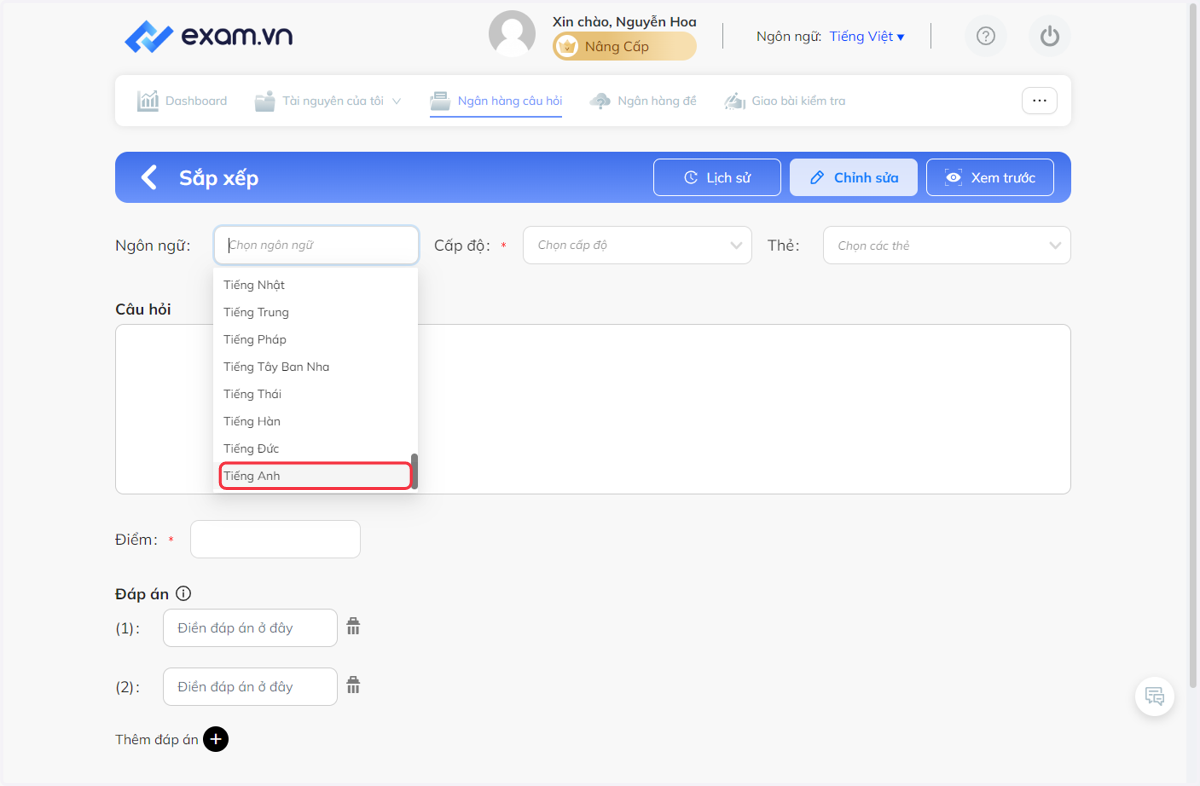Viewport: 1200px width, 786px height.
Task: Click the Chỉnh sửa edit button
Action: coord(853,178)
